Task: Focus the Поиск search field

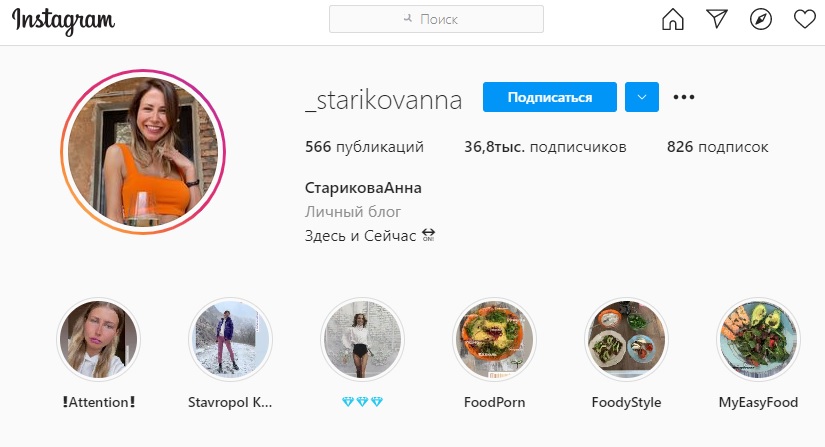Action: click(436, 19)
